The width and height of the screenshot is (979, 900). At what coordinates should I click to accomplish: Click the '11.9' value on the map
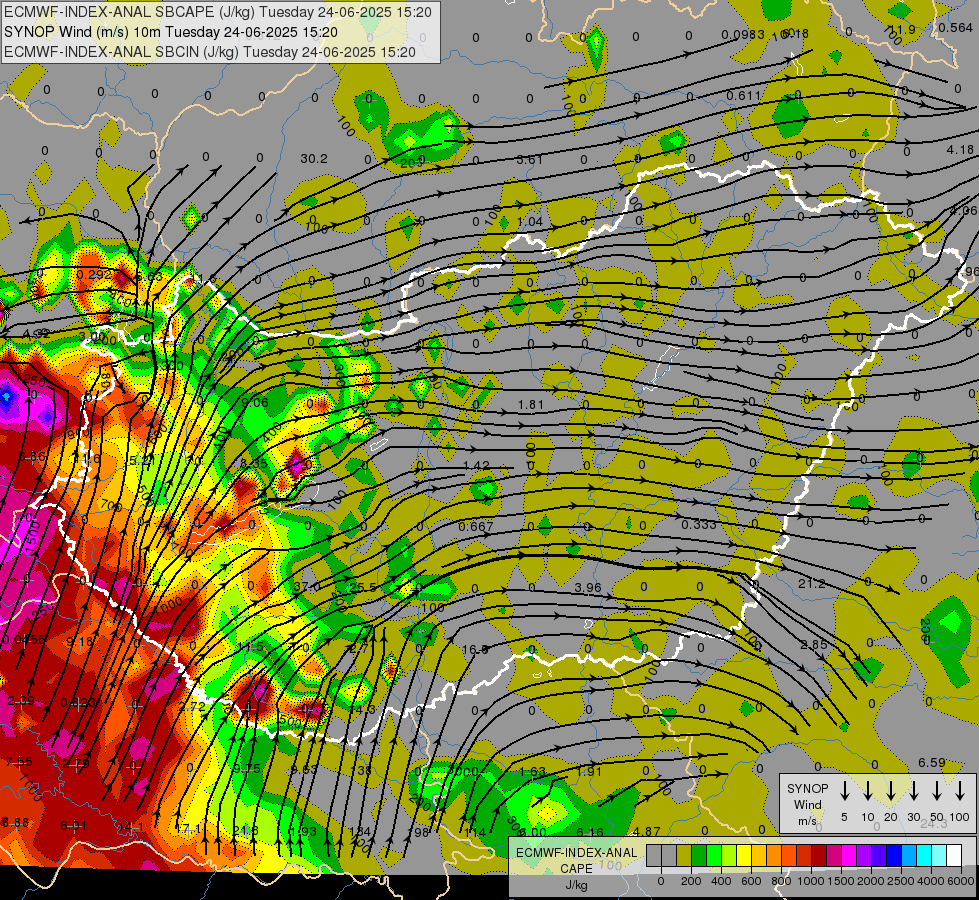click(x=902, y=29)
